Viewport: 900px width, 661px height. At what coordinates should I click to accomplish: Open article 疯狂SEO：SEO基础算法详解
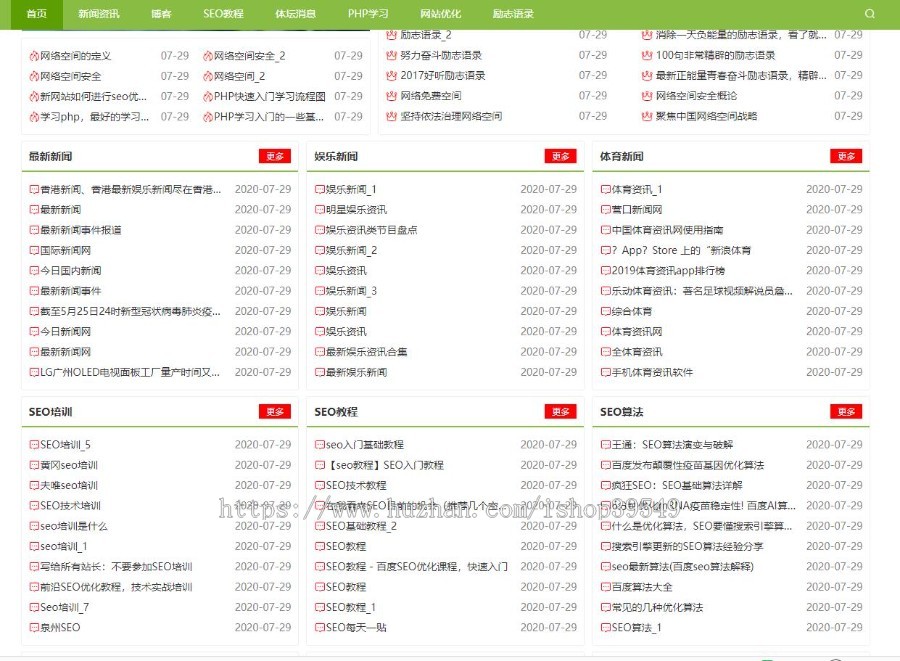click(677, 485)
